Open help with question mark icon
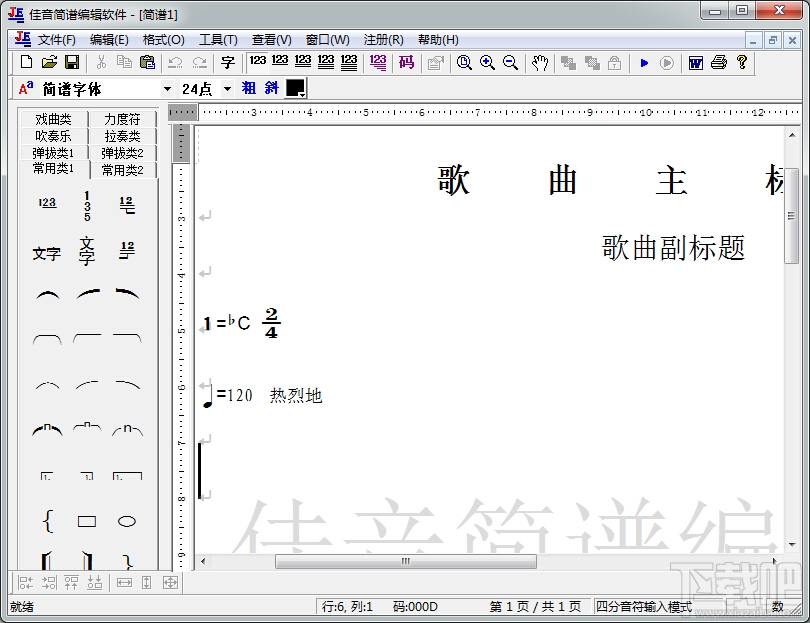 tap(742, 63)
